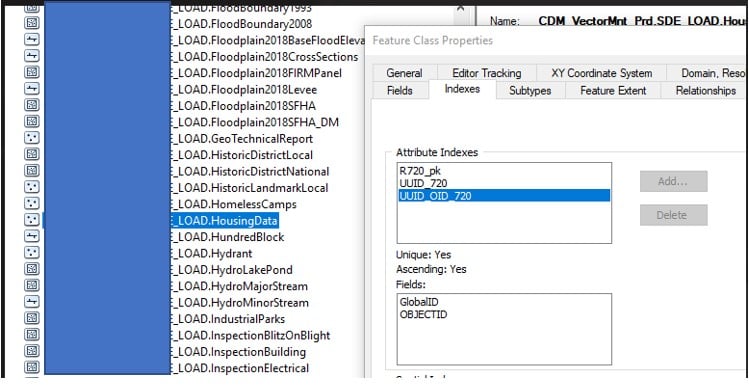Open the Subtypes tab

[x=530, y=90]
